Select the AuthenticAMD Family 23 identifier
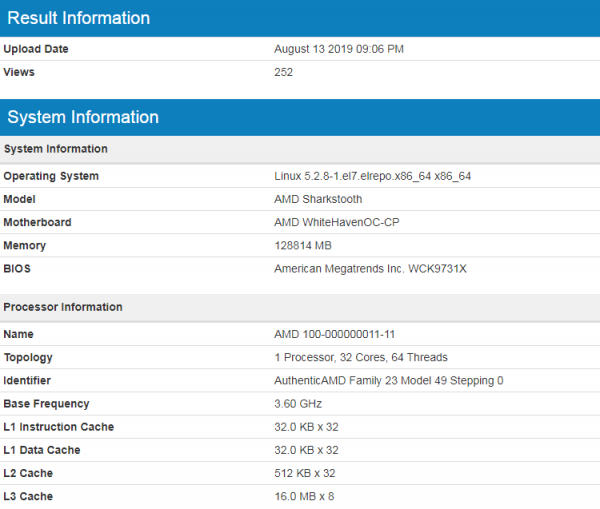 389,381
